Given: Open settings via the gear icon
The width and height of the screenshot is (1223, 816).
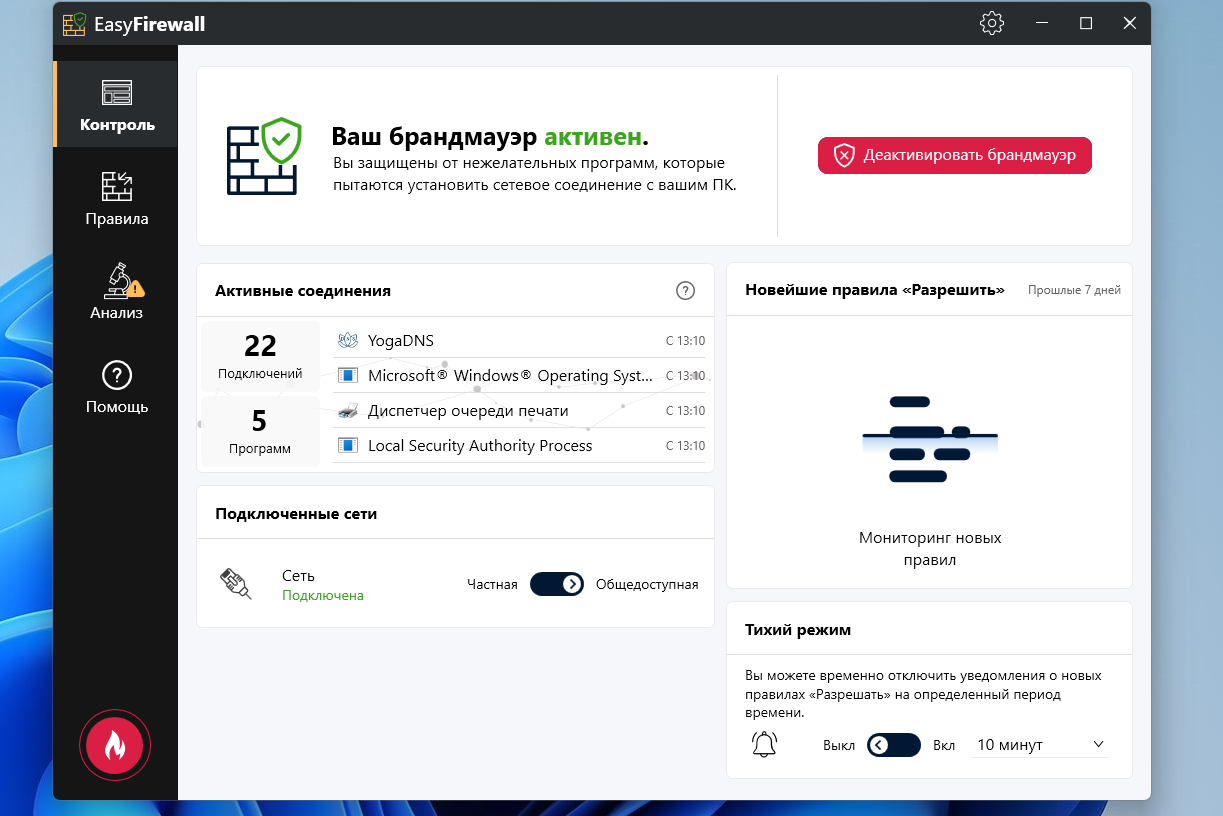Looking at the screenshot, I should pyautogui.click(x=991, y=24).
